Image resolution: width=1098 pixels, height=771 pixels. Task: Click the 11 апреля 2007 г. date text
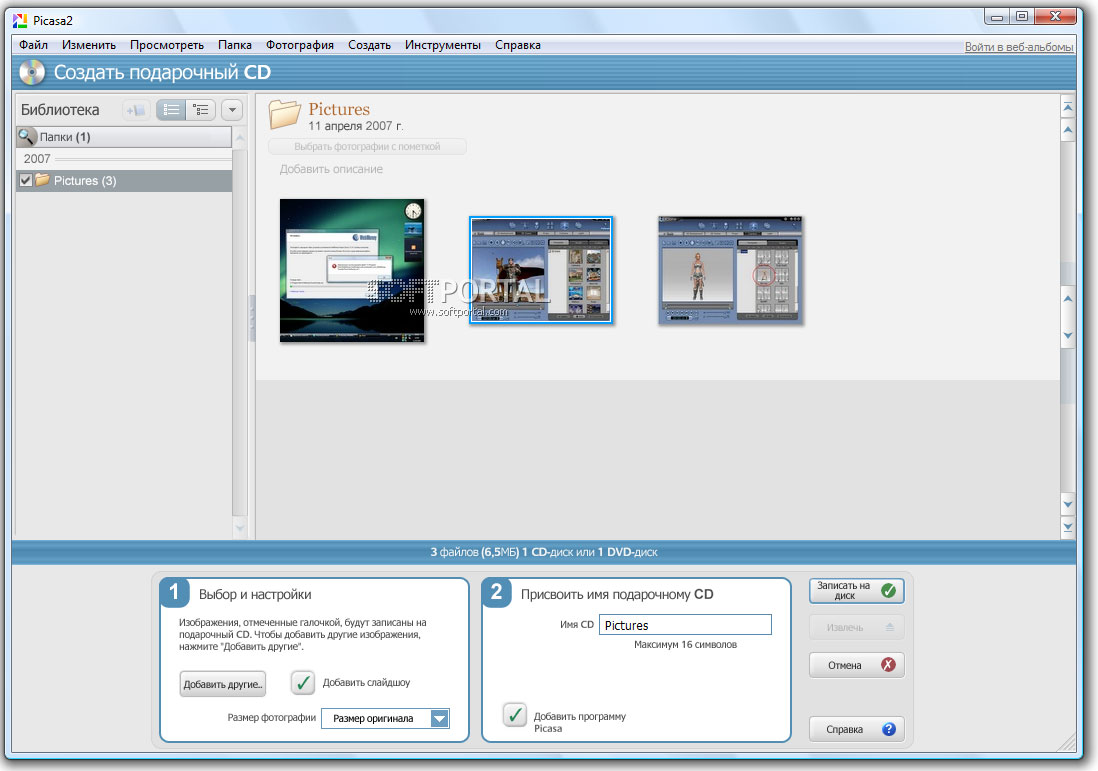tap(356, 126)
